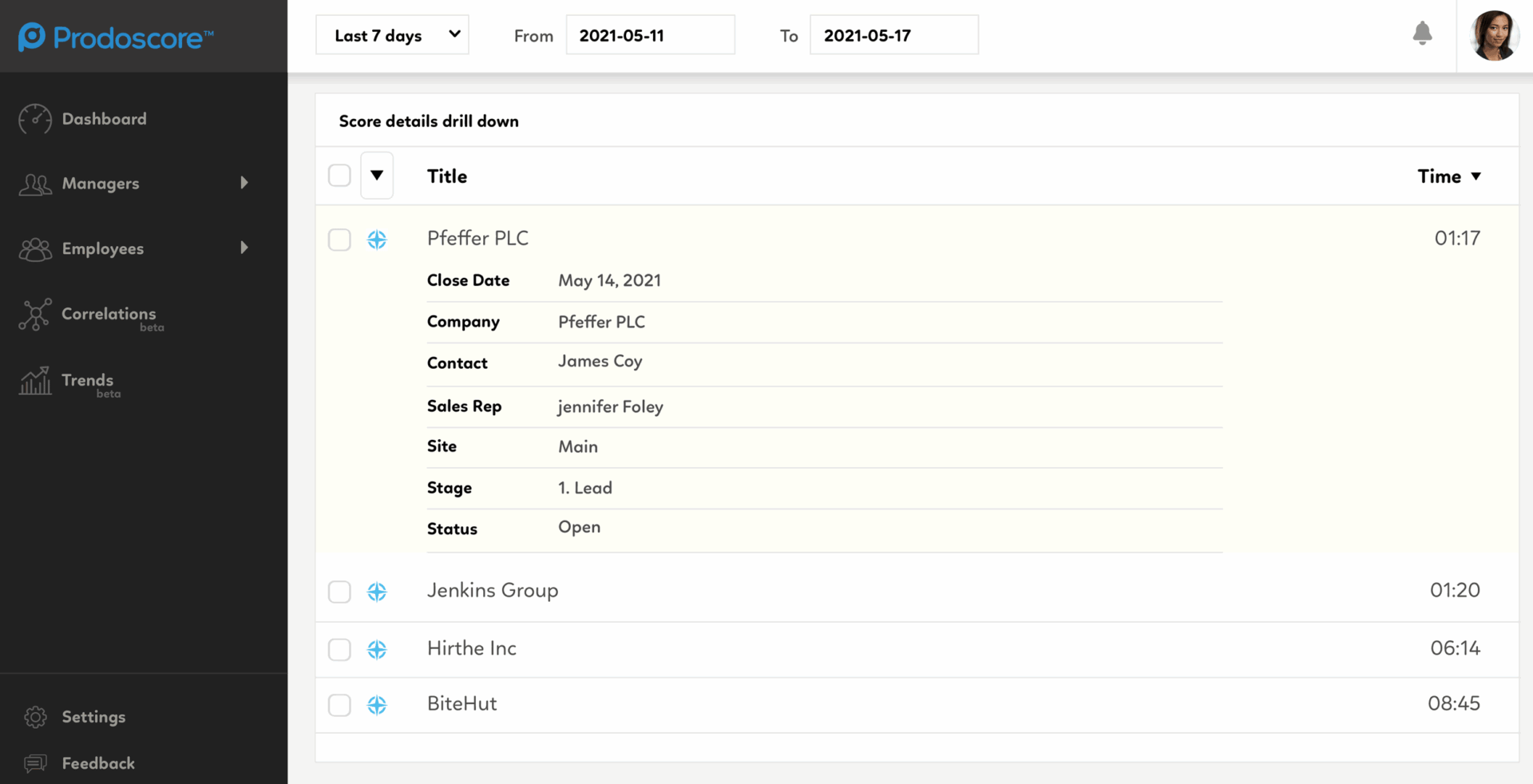Check the Pfeffer PLC row checkbox
The image size is (1533, 784).
click(339, 240)
